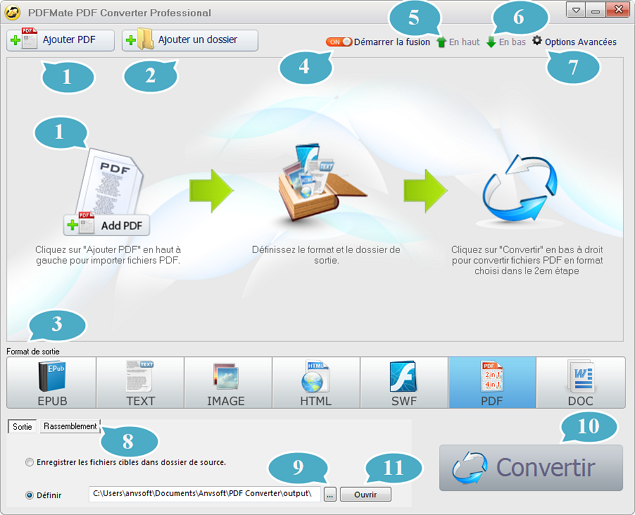Click the Ajouter PDF button
Screen dimensions: 635x515
tap(60, 40)
